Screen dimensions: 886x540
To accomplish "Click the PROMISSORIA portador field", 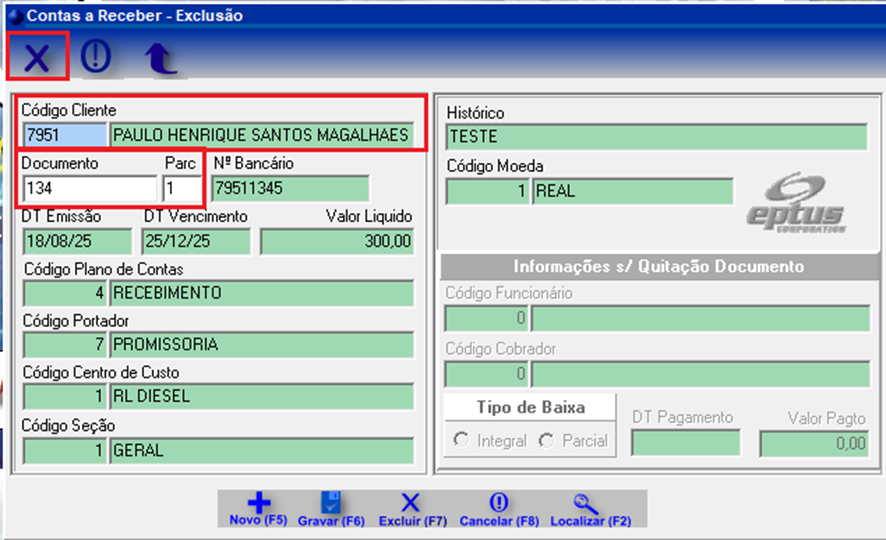I will click(x=260, y=345).
